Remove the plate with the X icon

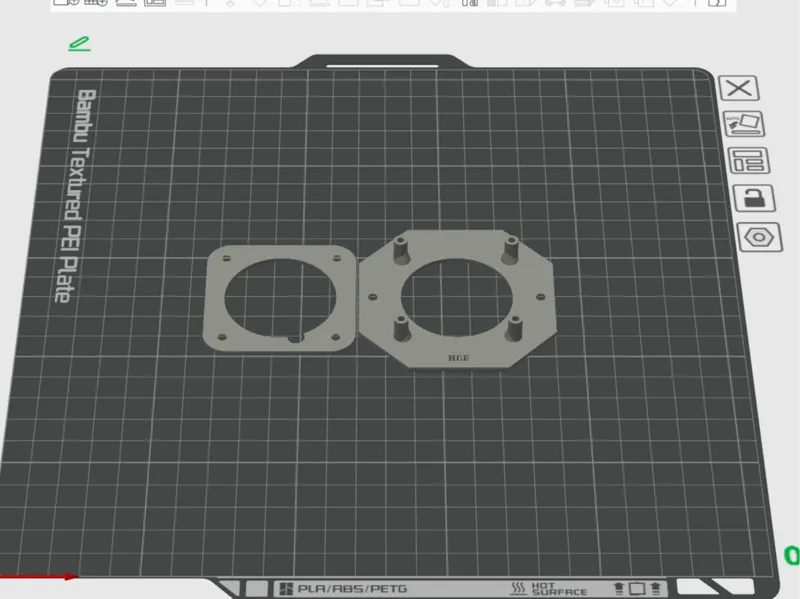[x=739, y=88]
